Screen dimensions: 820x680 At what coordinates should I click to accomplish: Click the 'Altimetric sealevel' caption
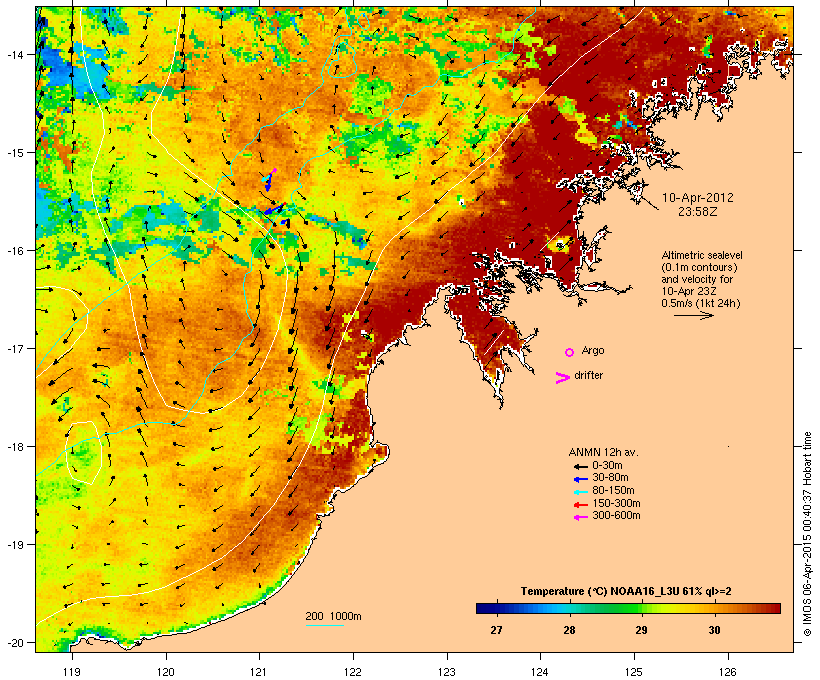[702, 255]
